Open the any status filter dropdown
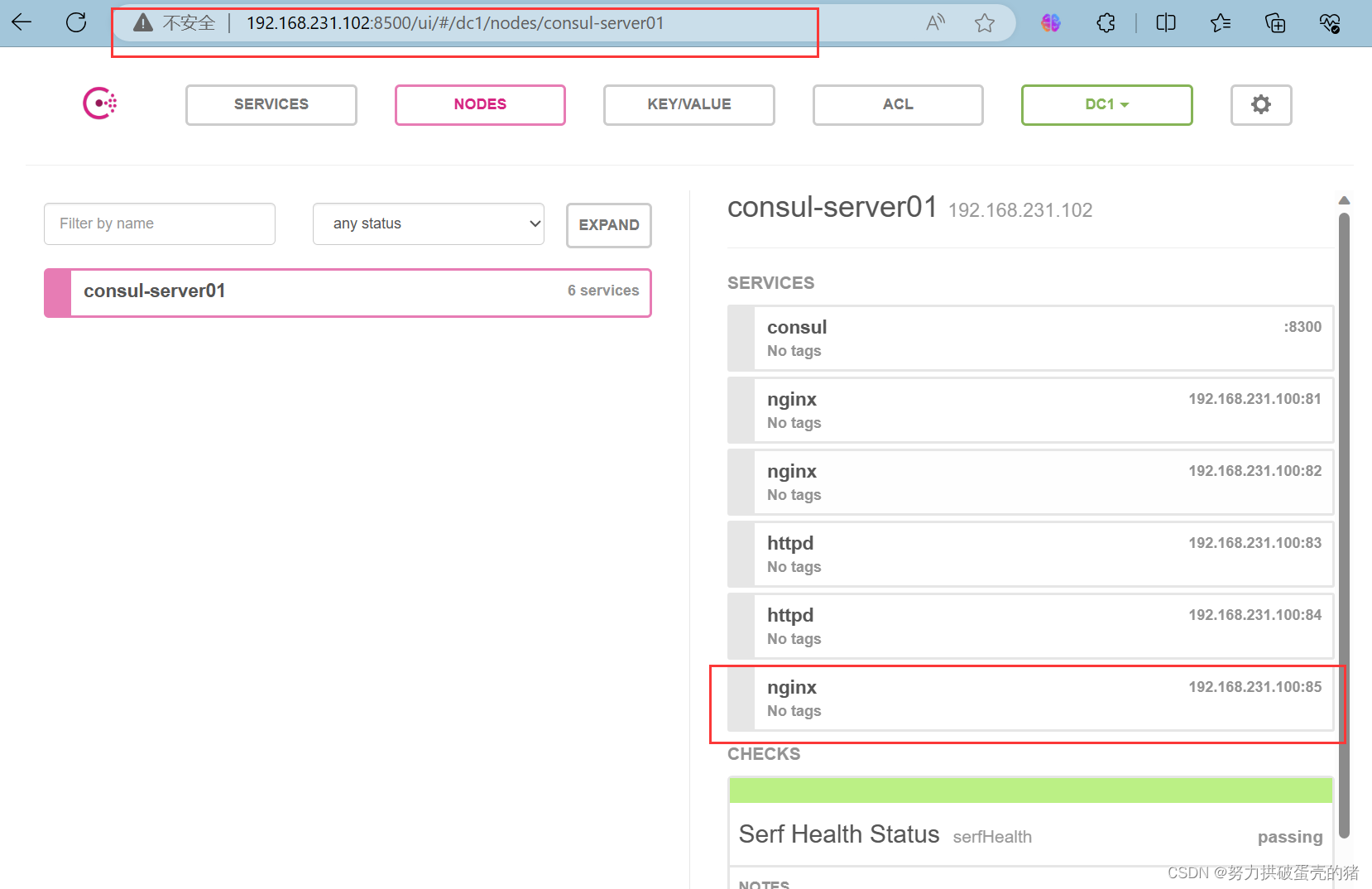The width and height of the screenshot is (1372, 889). pyautogui.click(x=428, y=223)
